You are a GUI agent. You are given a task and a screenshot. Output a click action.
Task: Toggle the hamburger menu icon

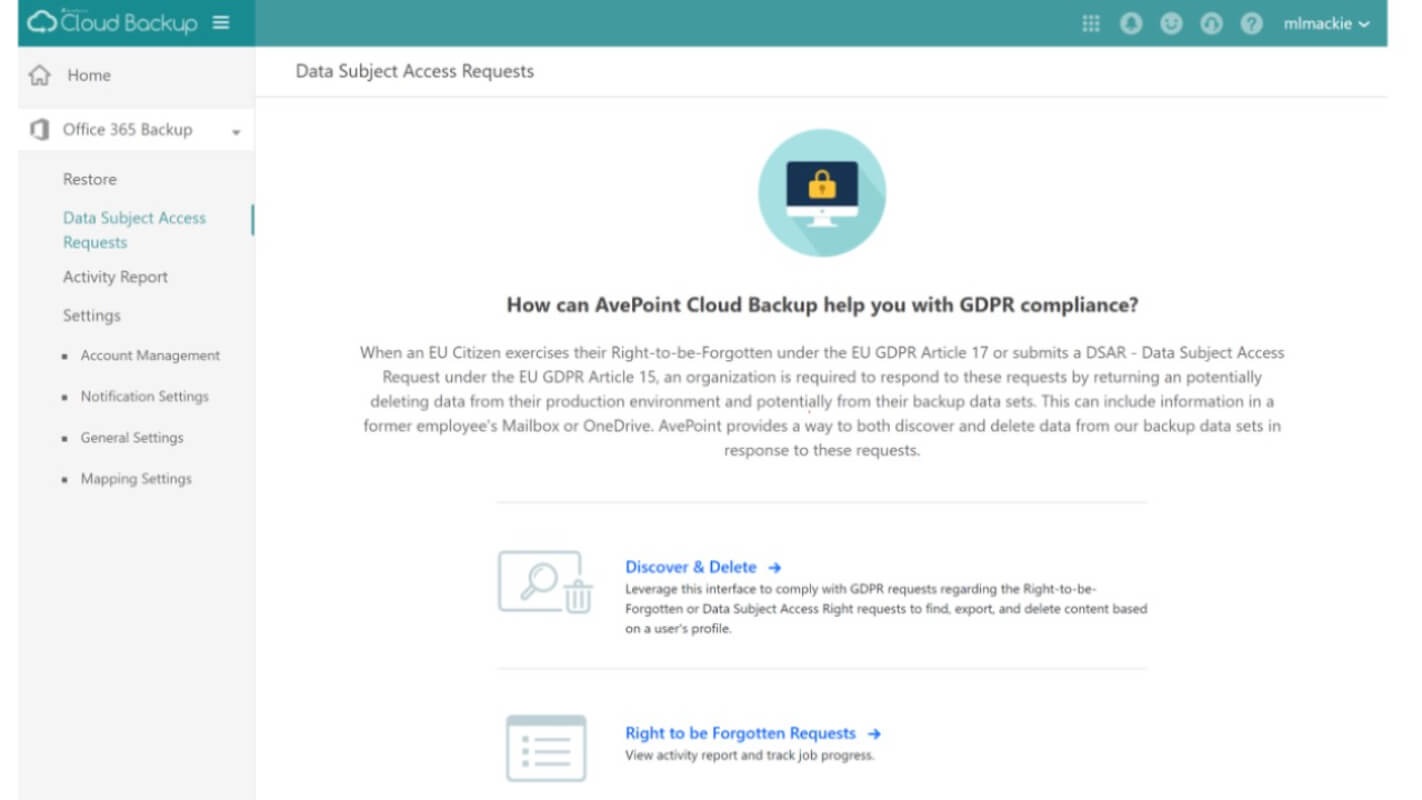pos(221,23)
